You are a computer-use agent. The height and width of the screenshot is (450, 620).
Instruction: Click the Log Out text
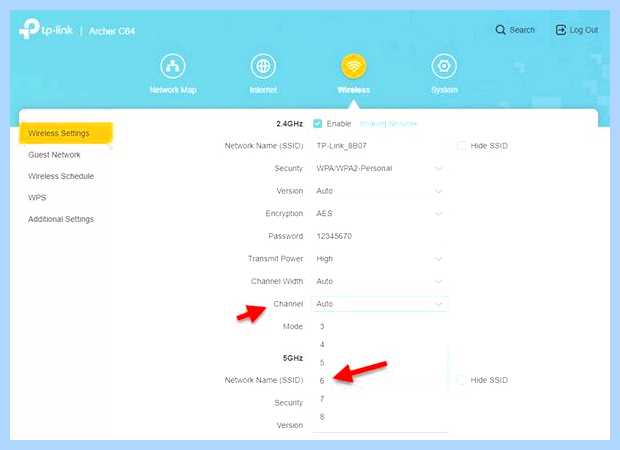pyautogui.click(x=584, y=30)
